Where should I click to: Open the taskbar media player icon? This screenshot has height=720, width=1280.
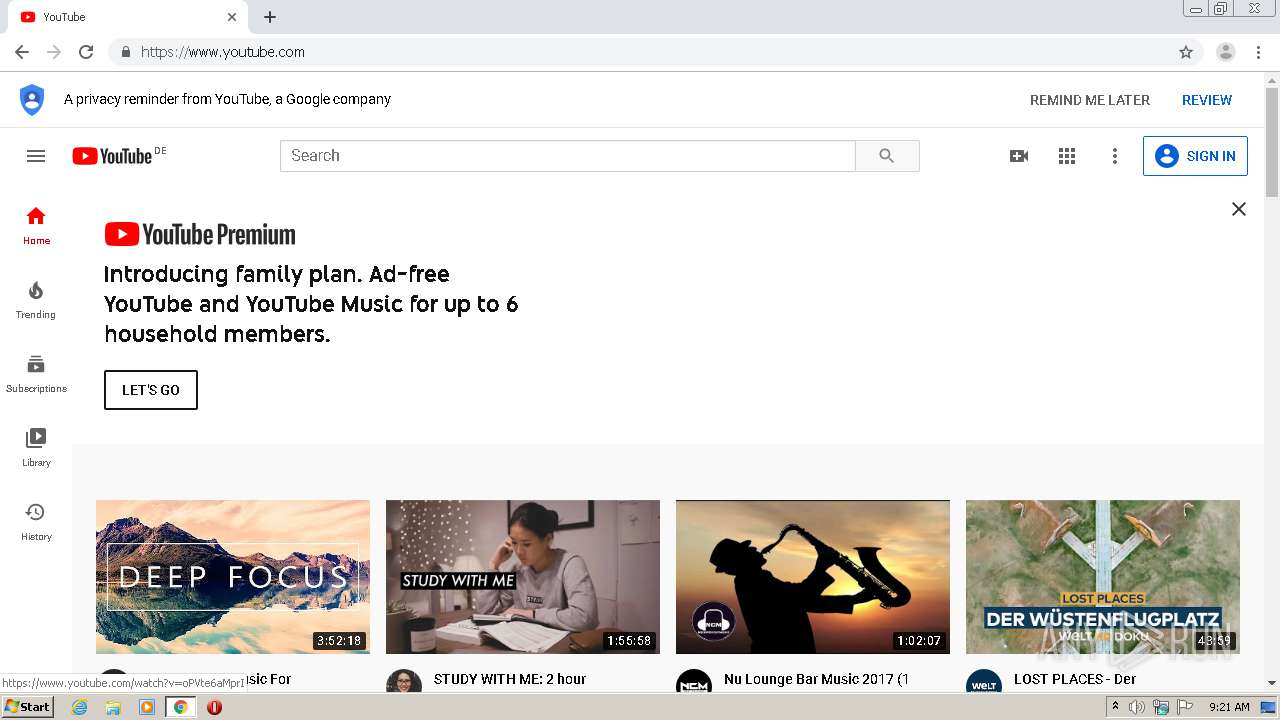[147, 707]
